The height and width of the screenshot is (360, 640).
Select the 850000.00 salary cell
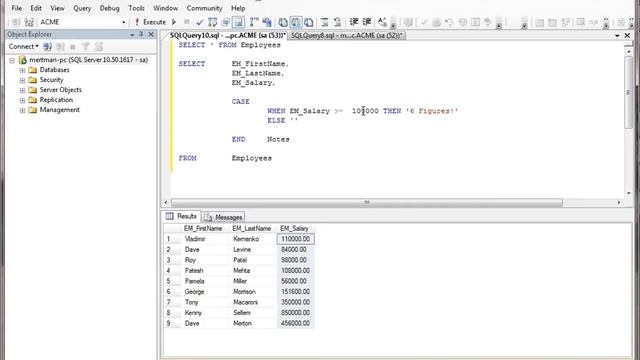[x=296, y=313]
